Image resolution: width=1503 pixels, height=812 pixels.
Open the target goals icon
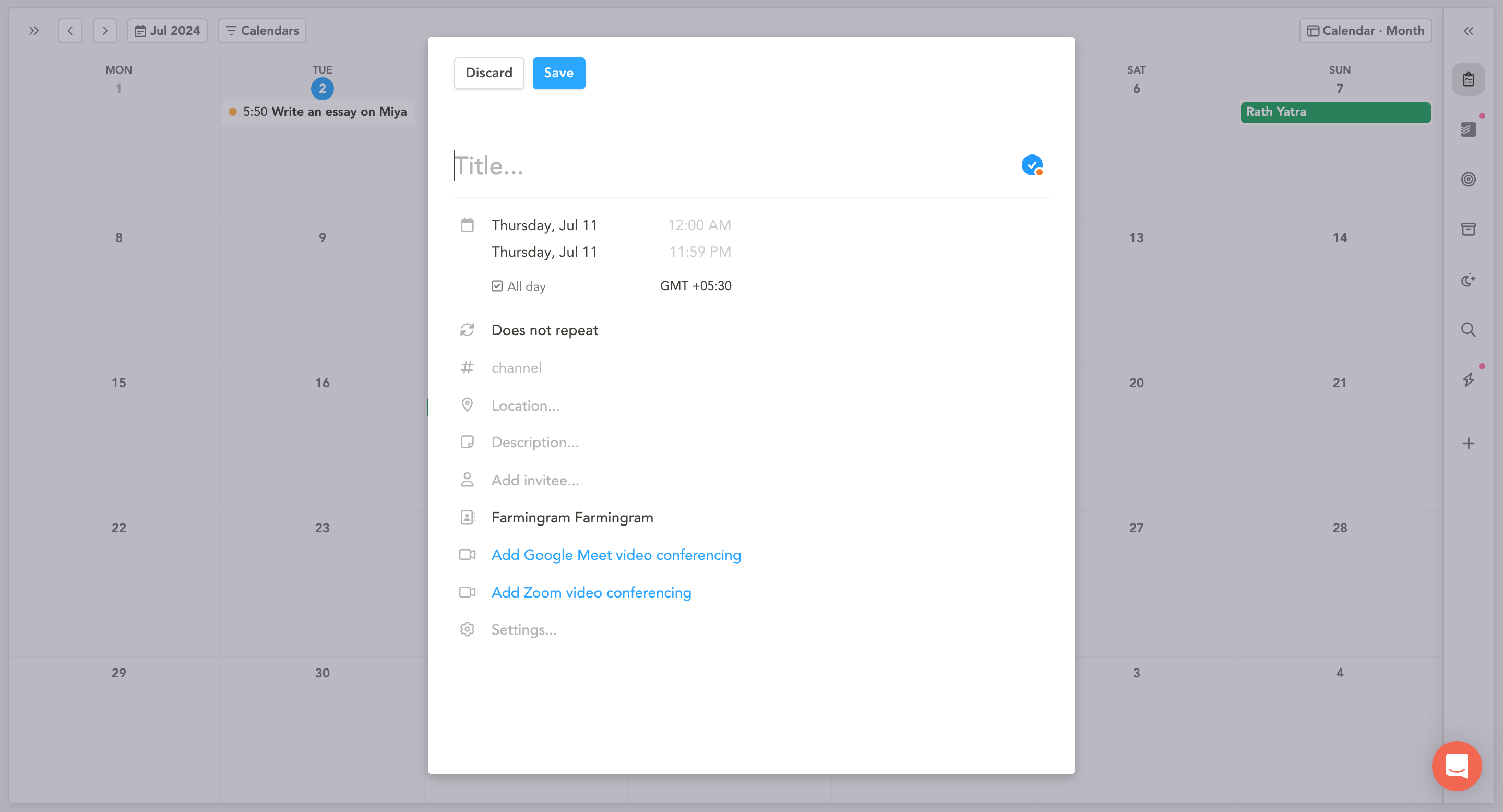pyautogui.click(x=1469, y=180)
